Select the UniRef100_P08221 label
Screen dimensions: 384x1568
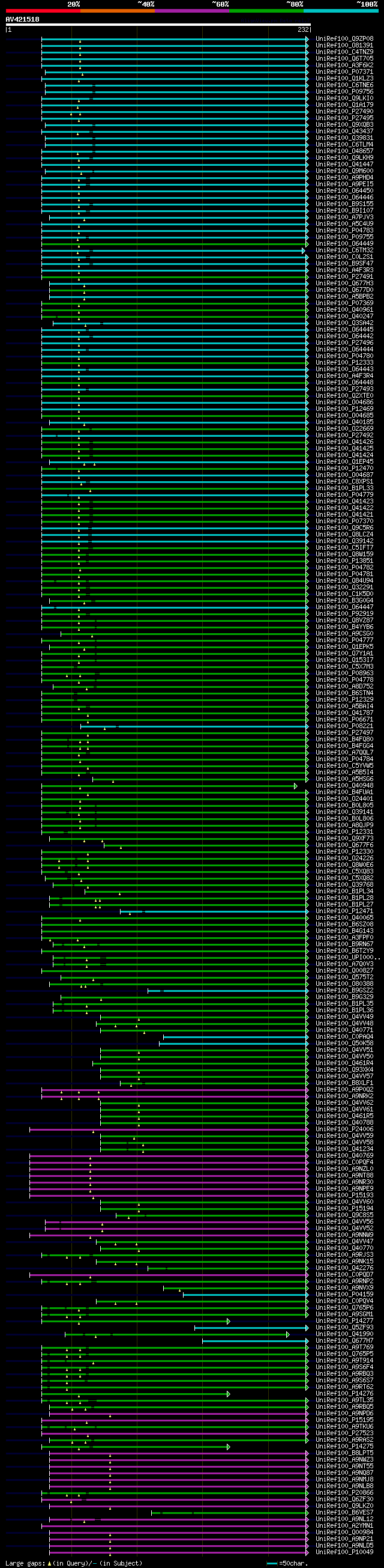[x=344, y=726]
